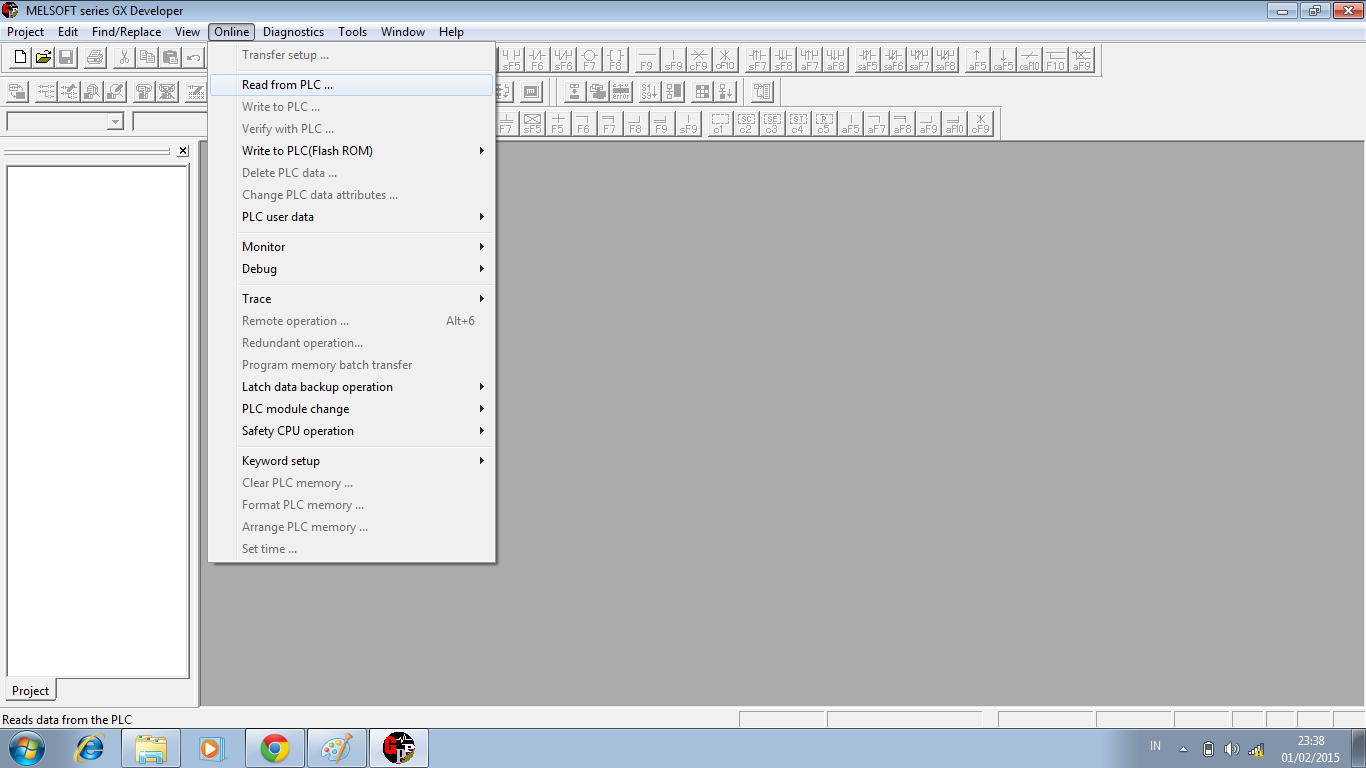Image resolution: width=1366 pixels, height=768 pixels.
Task: Launch Internet Explorer from the taskbar
Action: (x=90, y=748)
